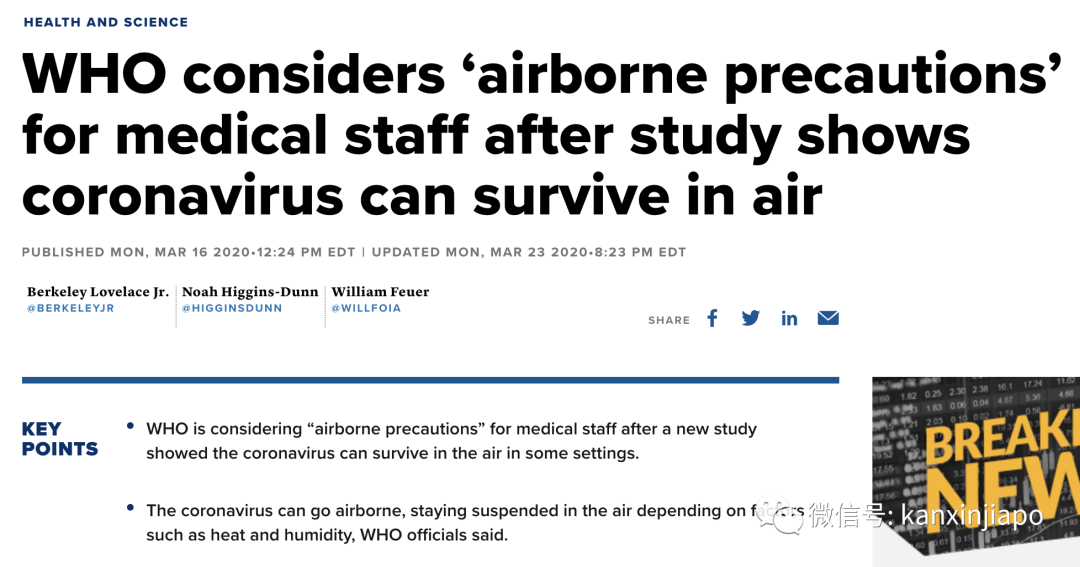1080x567 pixels.
Task: Open author Noah Higgins-Dunn's profile
Action: point(250,292)
